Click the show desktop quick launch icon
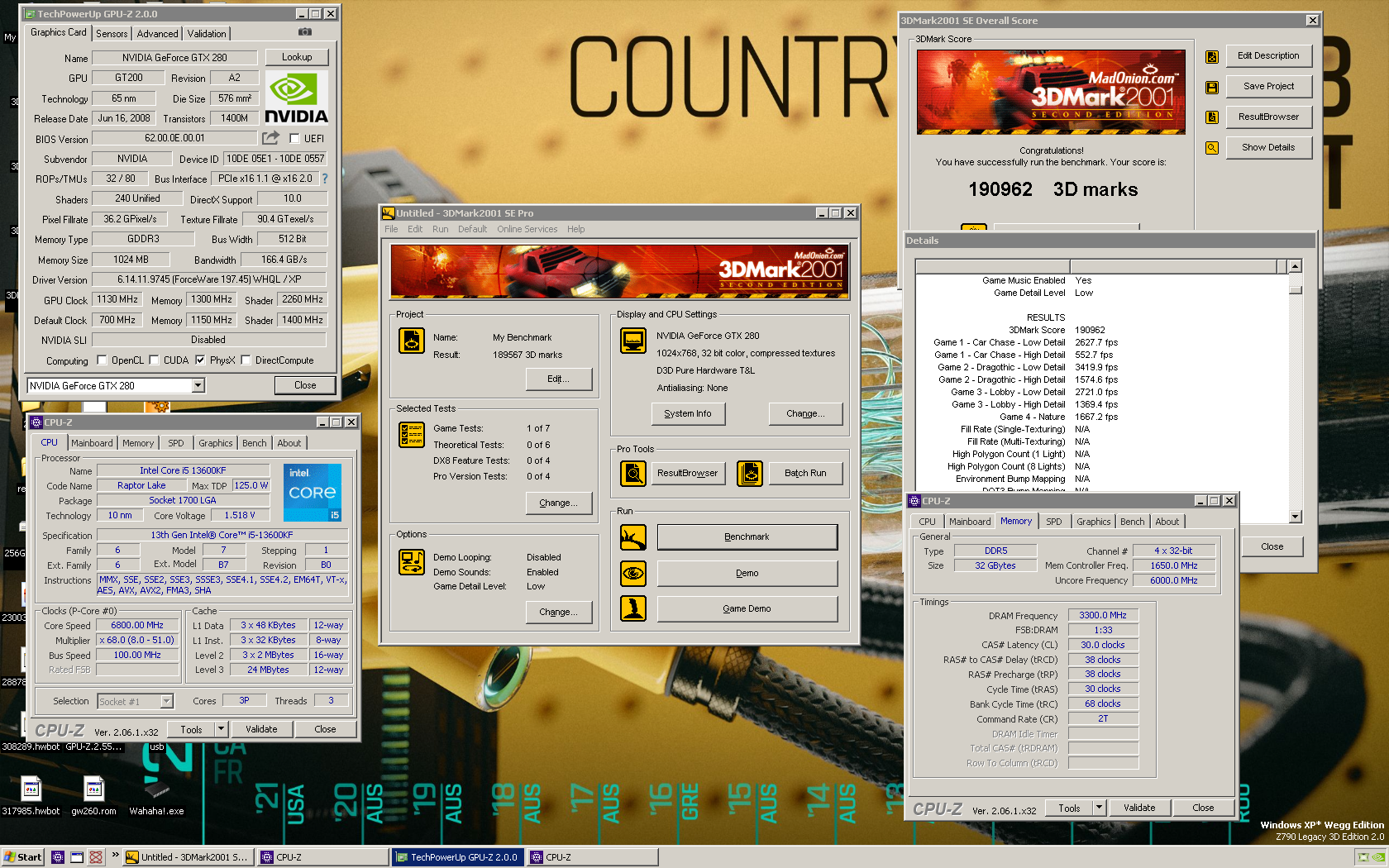The width and height of the screenshot is (1389, 868). pyautogui.click(x=77, y=857)
